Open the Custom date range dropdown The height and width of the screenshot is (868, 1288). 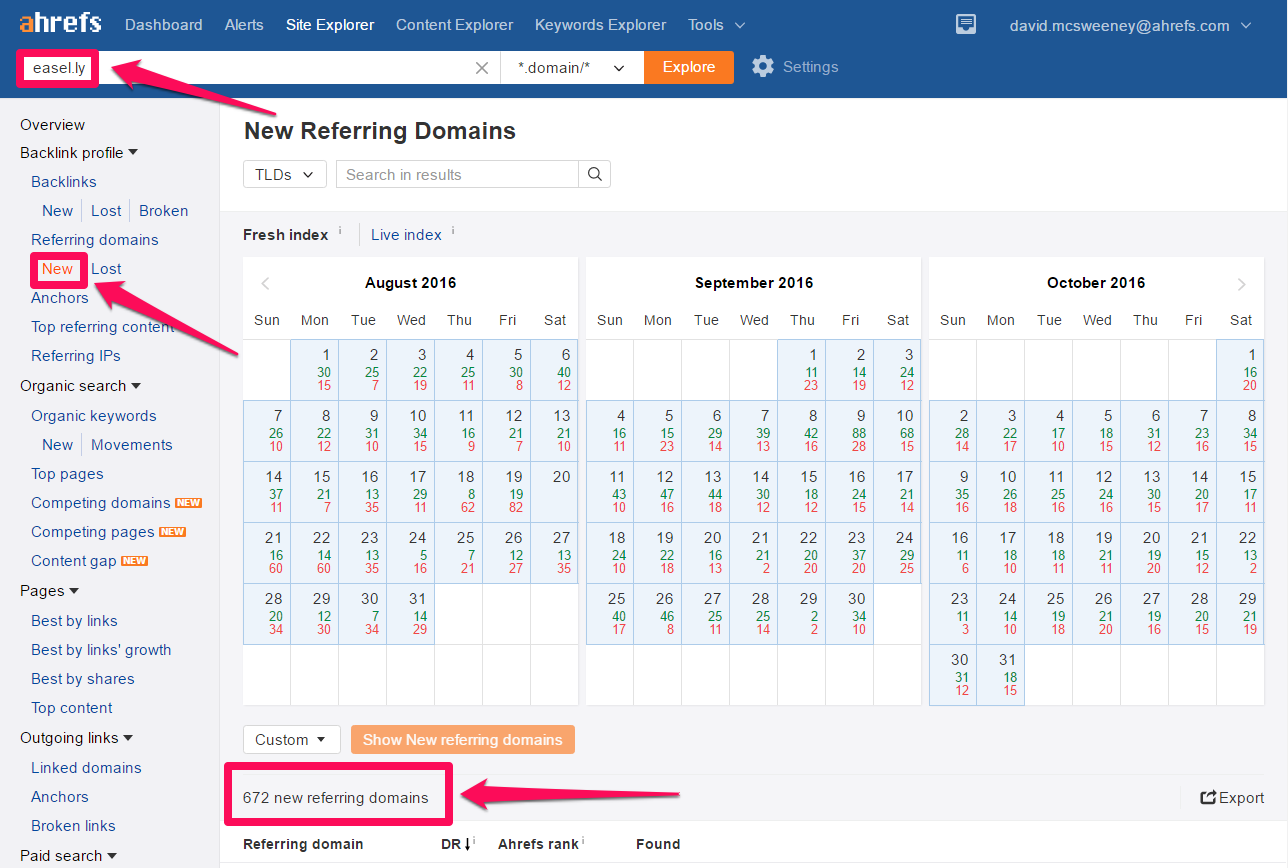pyautogui.click(x=292, y=740)
